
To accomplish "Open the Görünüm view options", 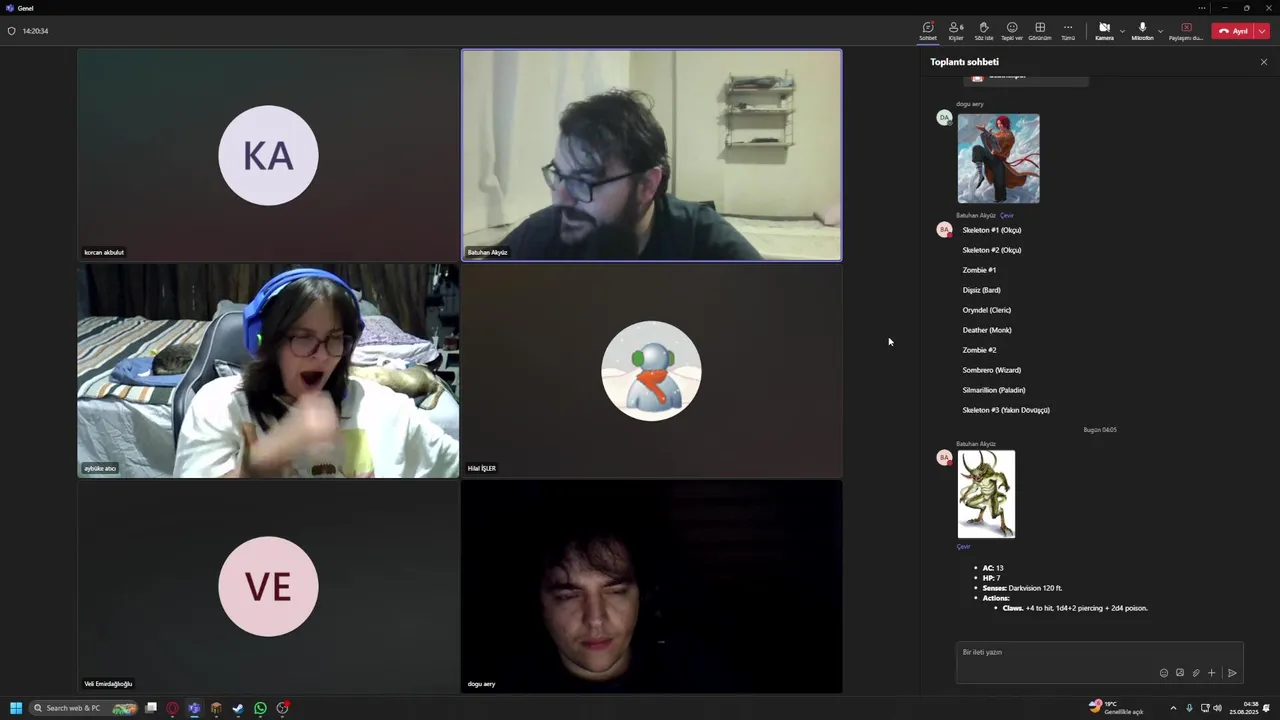I will point(1040,31).
